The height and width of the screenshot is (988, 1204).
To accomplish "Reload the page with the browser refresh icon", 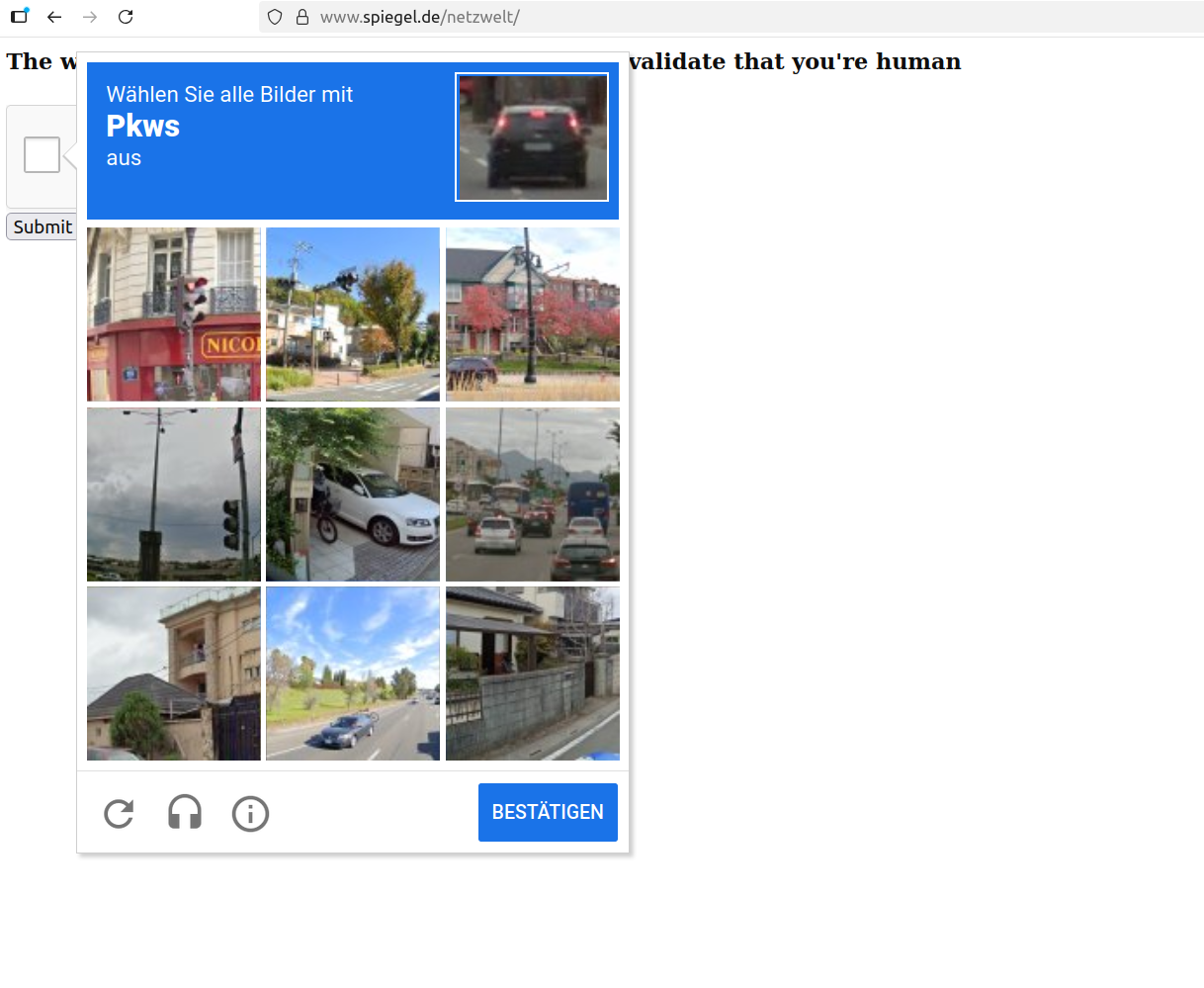I will [126, 17].
